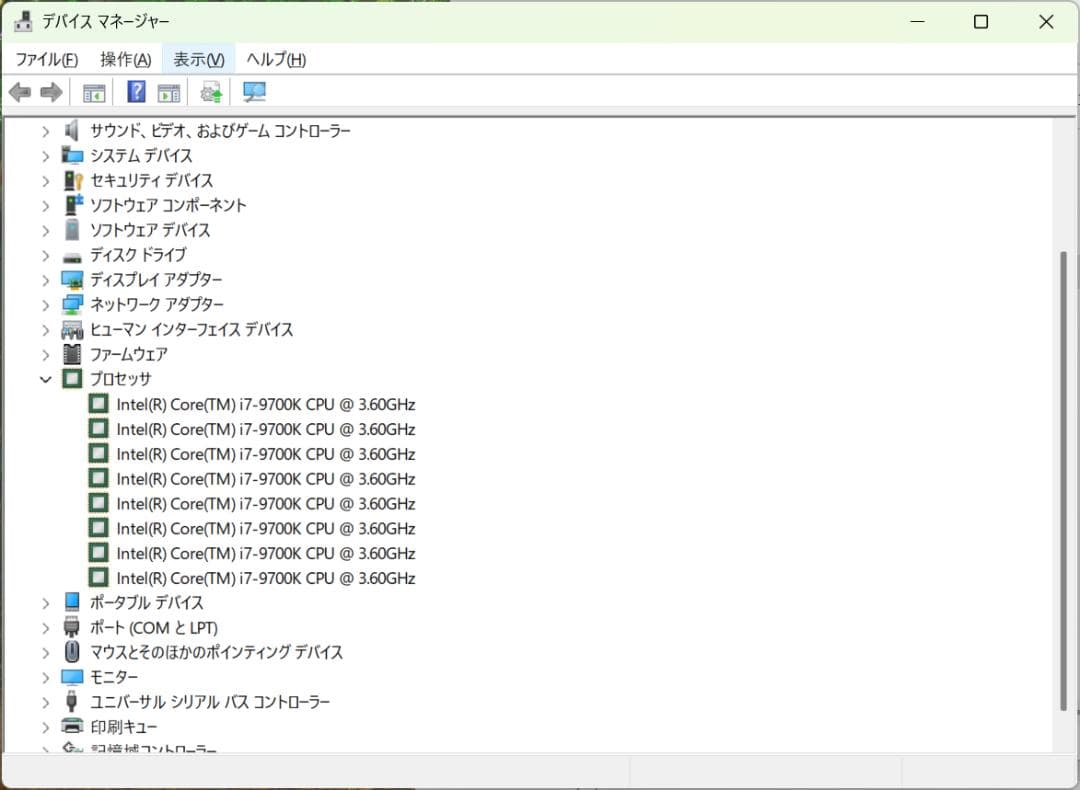
Task: Open the 表示(V) menu
Action: pyautogui.click(x=198, y=59)
